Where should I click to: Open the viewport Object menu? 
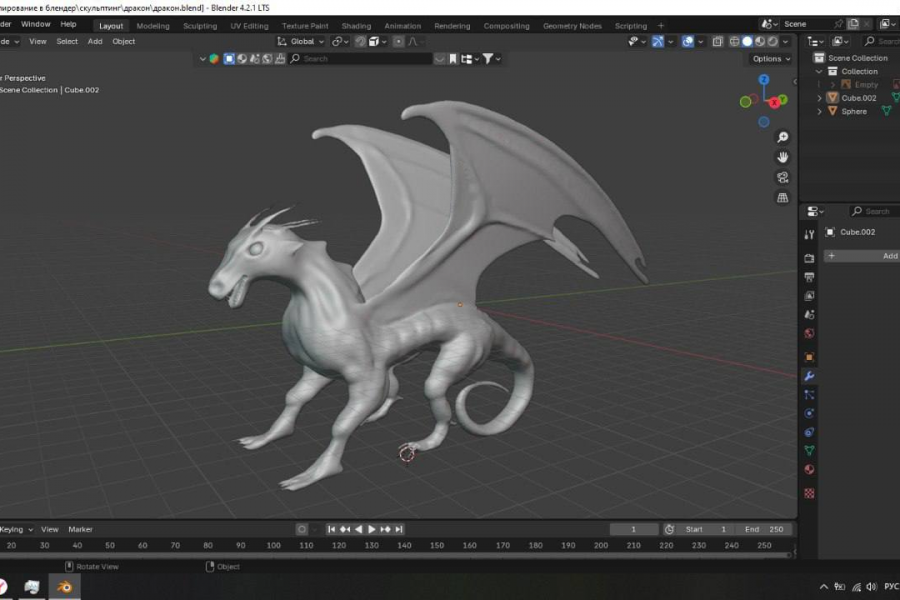(x=123, y=41)
